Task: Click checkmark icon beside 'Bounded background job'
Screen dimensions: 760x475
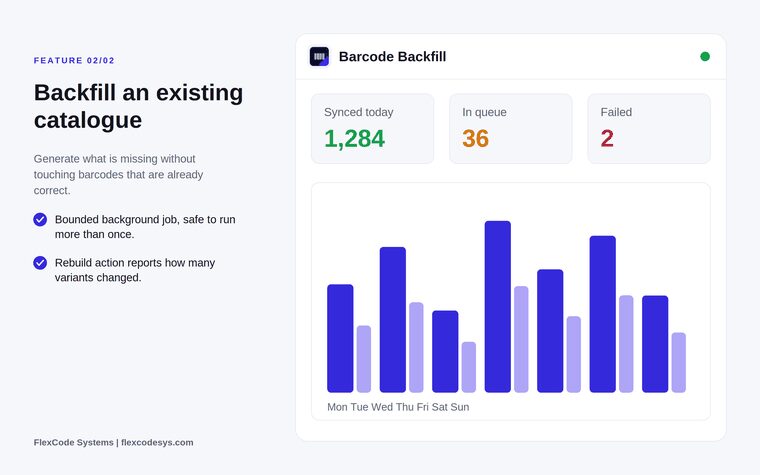Action: [x=40, y=220]
